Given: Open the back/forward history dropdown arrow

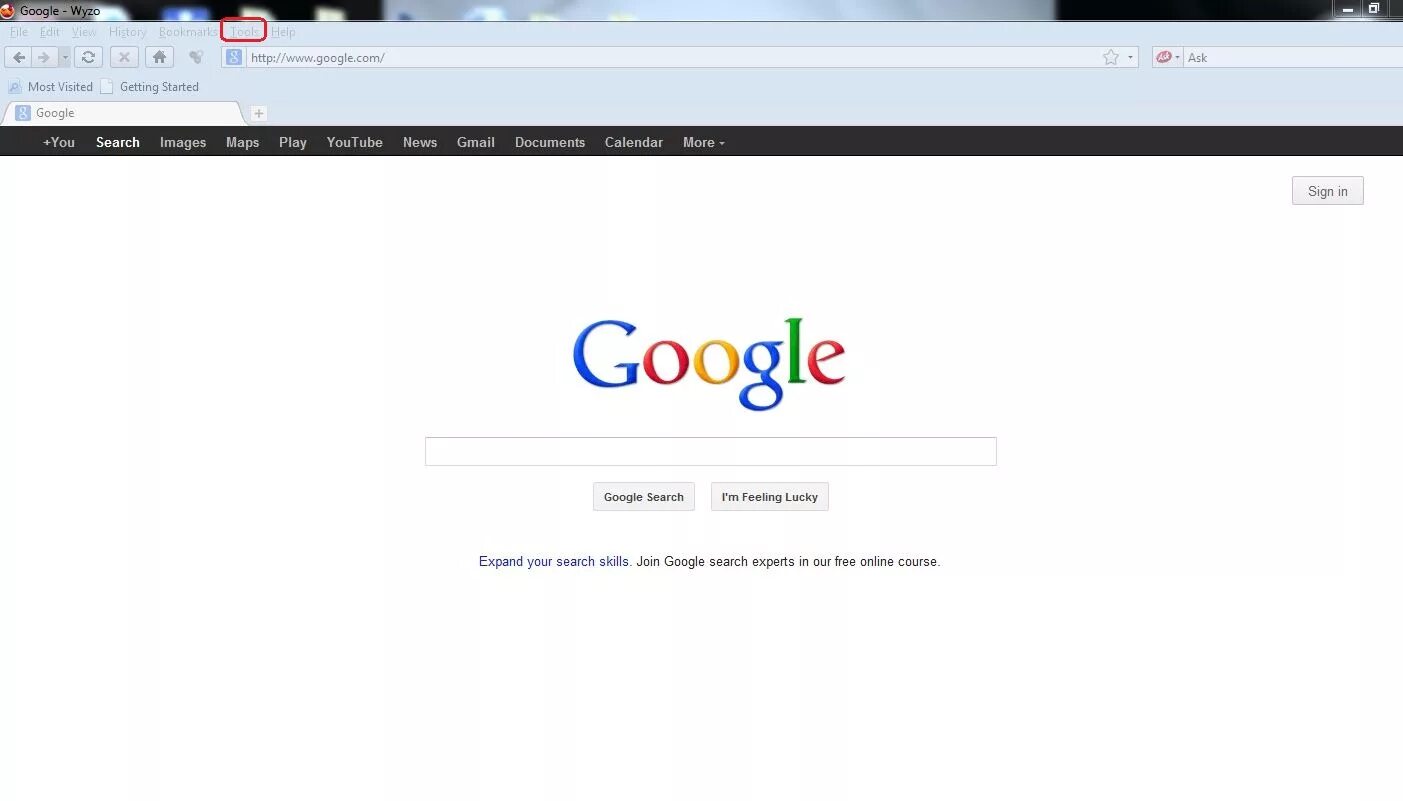Looking at the screenshot, I should click(x=64, y=57).
